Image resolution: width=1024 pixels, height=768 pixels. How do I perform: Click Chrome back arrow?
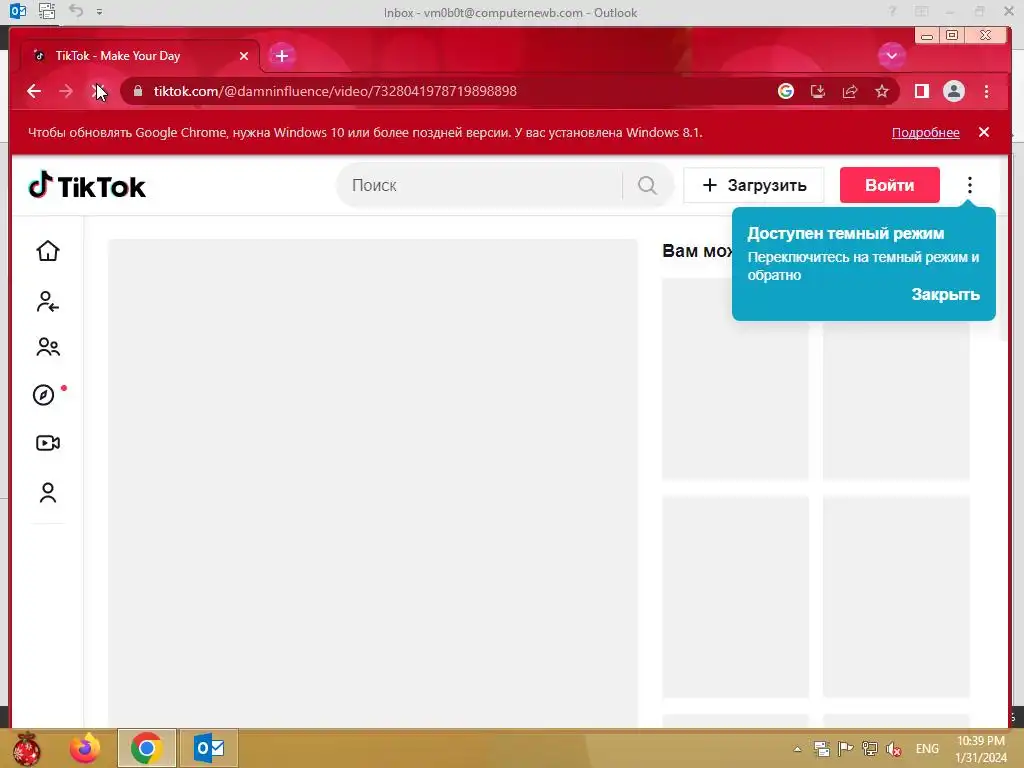[x=34, y=91]
